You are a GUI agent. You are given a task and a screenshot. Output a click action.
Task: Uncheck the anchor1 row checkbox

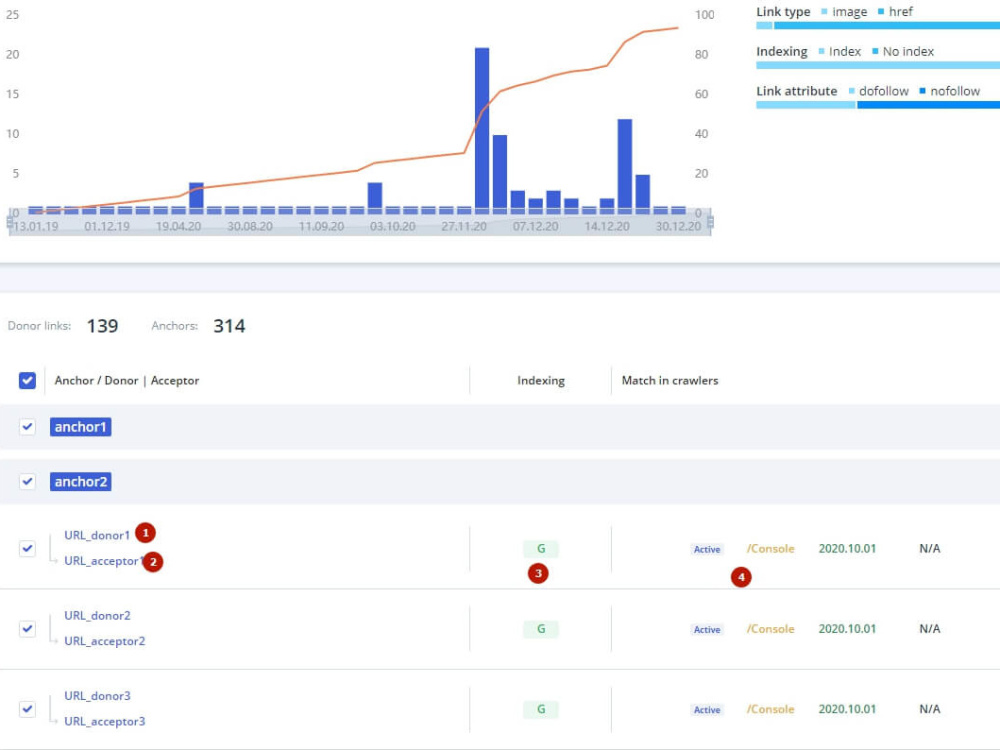27,427
